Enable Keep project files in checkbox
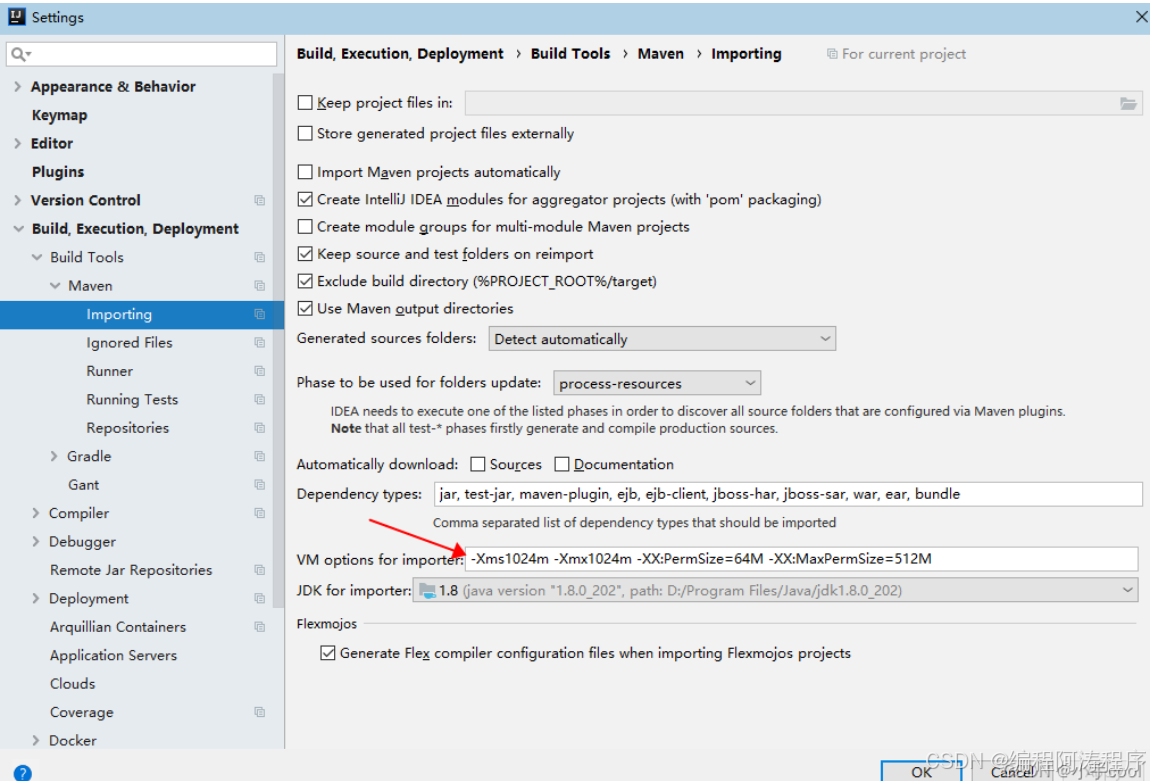 pos(305,103)
